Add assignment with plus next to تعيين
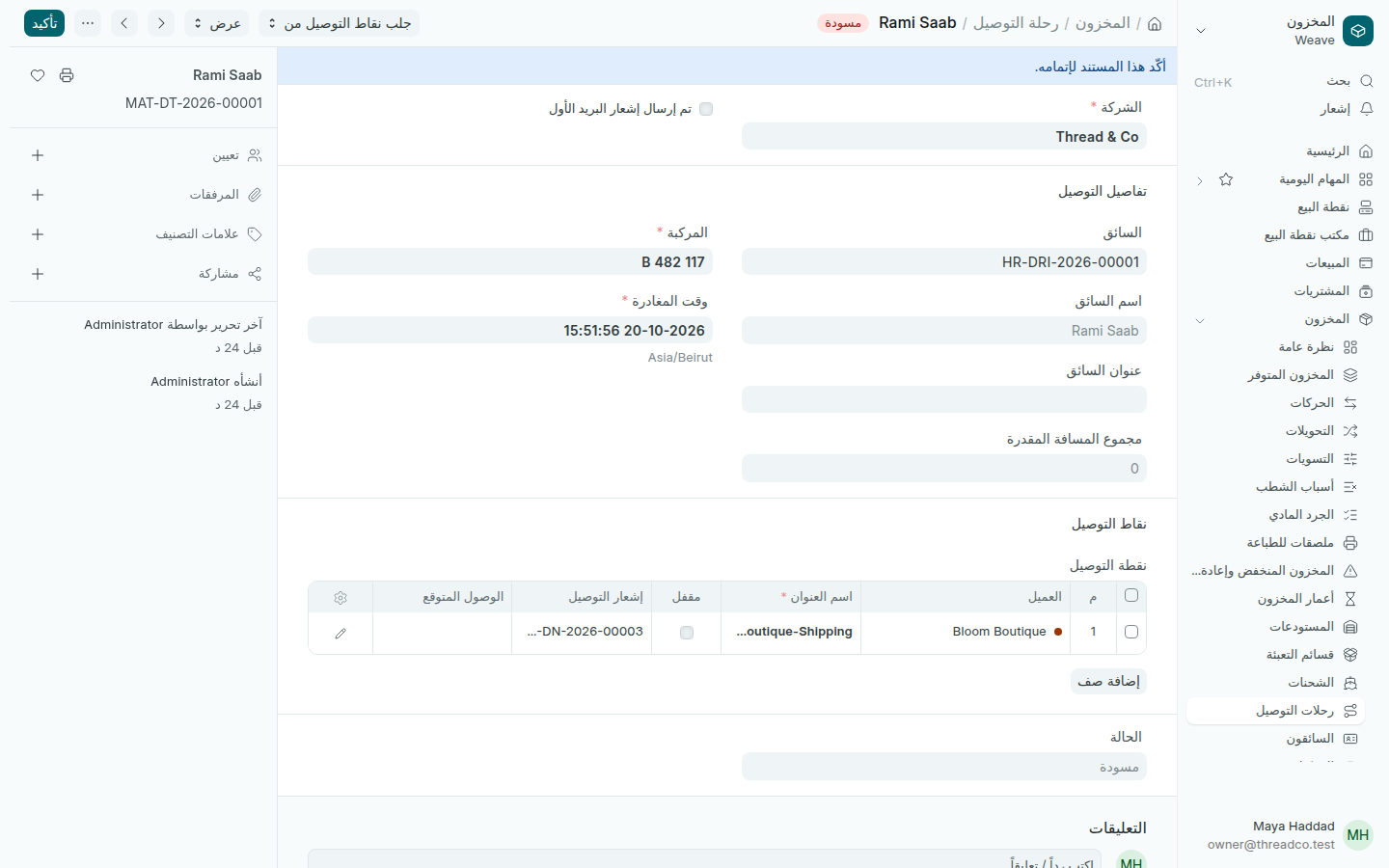Viewport: 1389px width, 868px height. point(38,155)
